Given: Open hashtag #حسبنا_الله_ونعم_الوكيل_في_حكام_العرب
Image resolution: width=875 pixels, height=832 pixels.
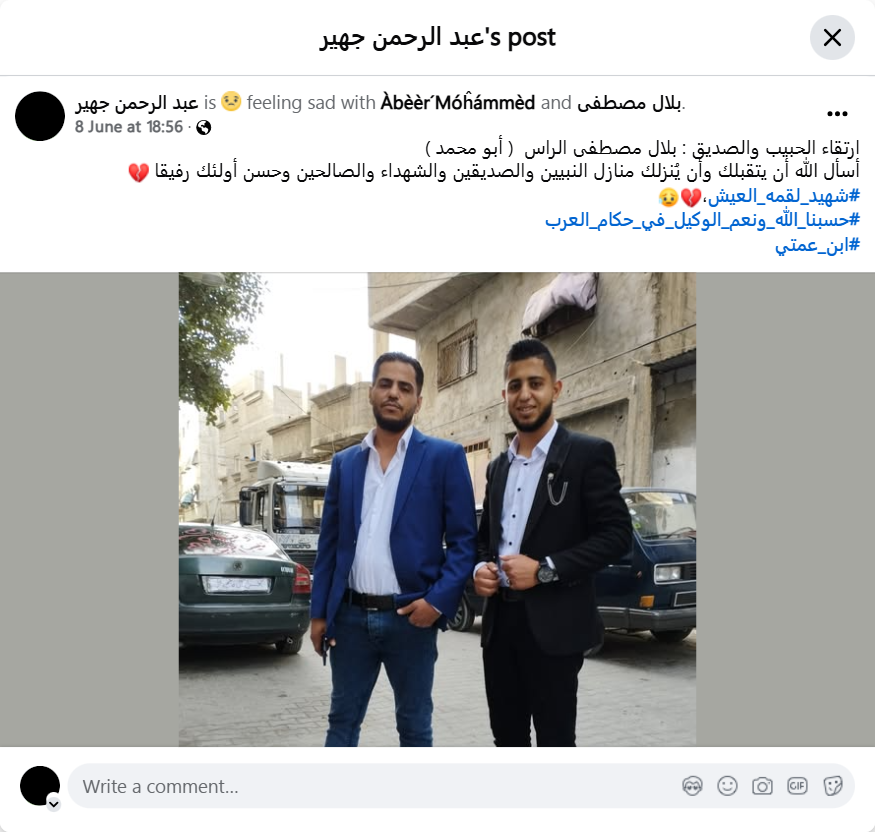Looking at the screenshot, I should (x=703, y=220).
